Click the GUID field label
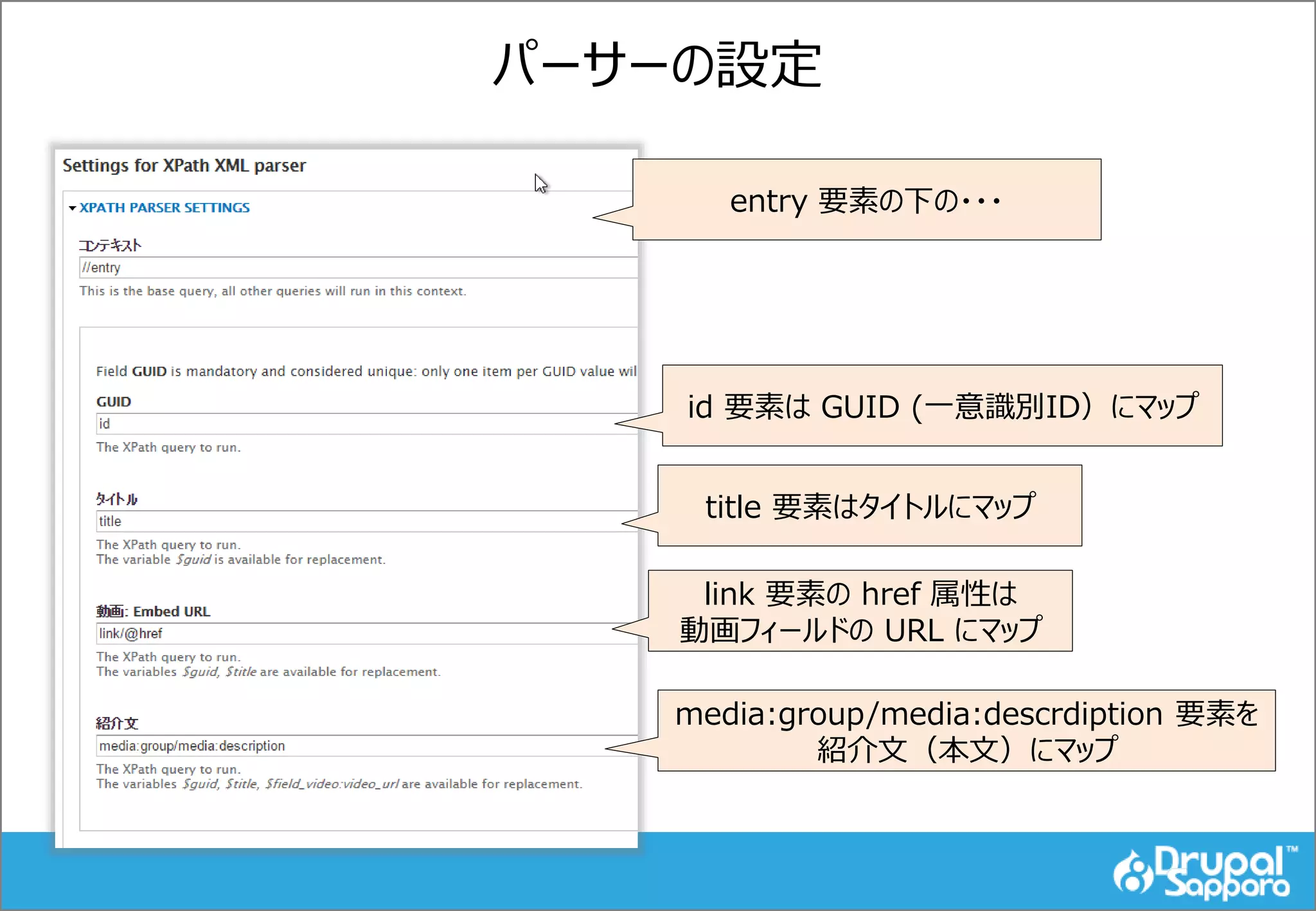Viewport: 1316px width, 911px height. click(x=114, y=402)
